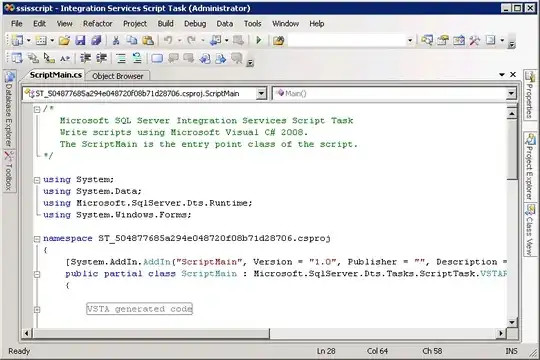Open the Main() member dropdown
This screenshot has width=540, height=360.
[511, 93]
